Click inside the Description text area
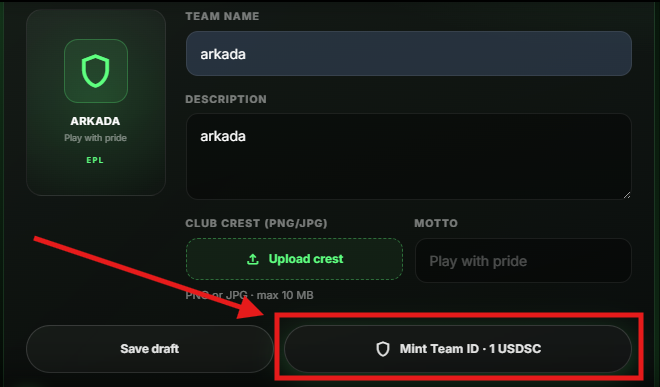The width and height of the screenshot is (660, 387). coord(409,156)
